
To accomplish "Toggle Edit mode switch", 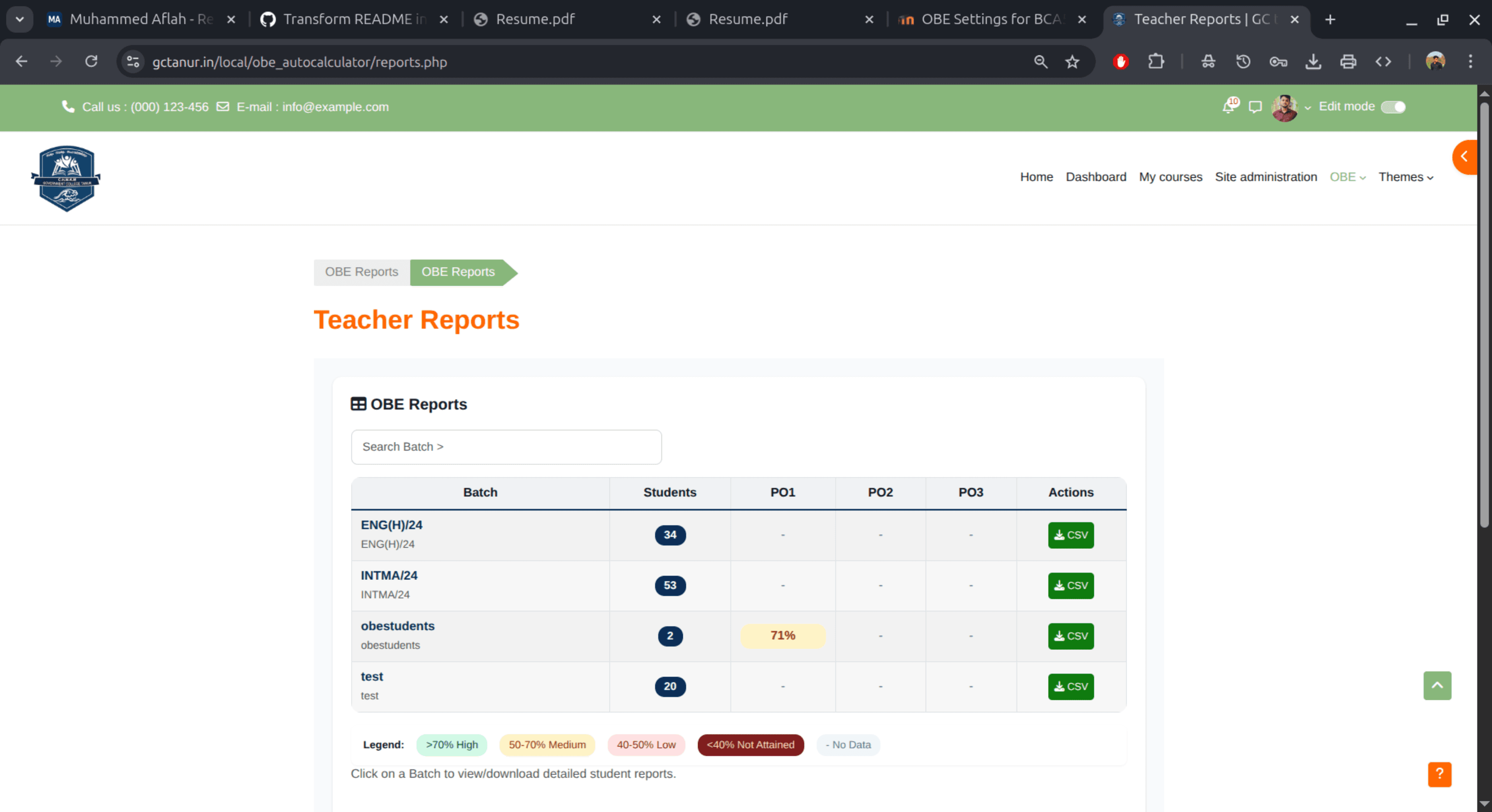I will (1393, 107).
